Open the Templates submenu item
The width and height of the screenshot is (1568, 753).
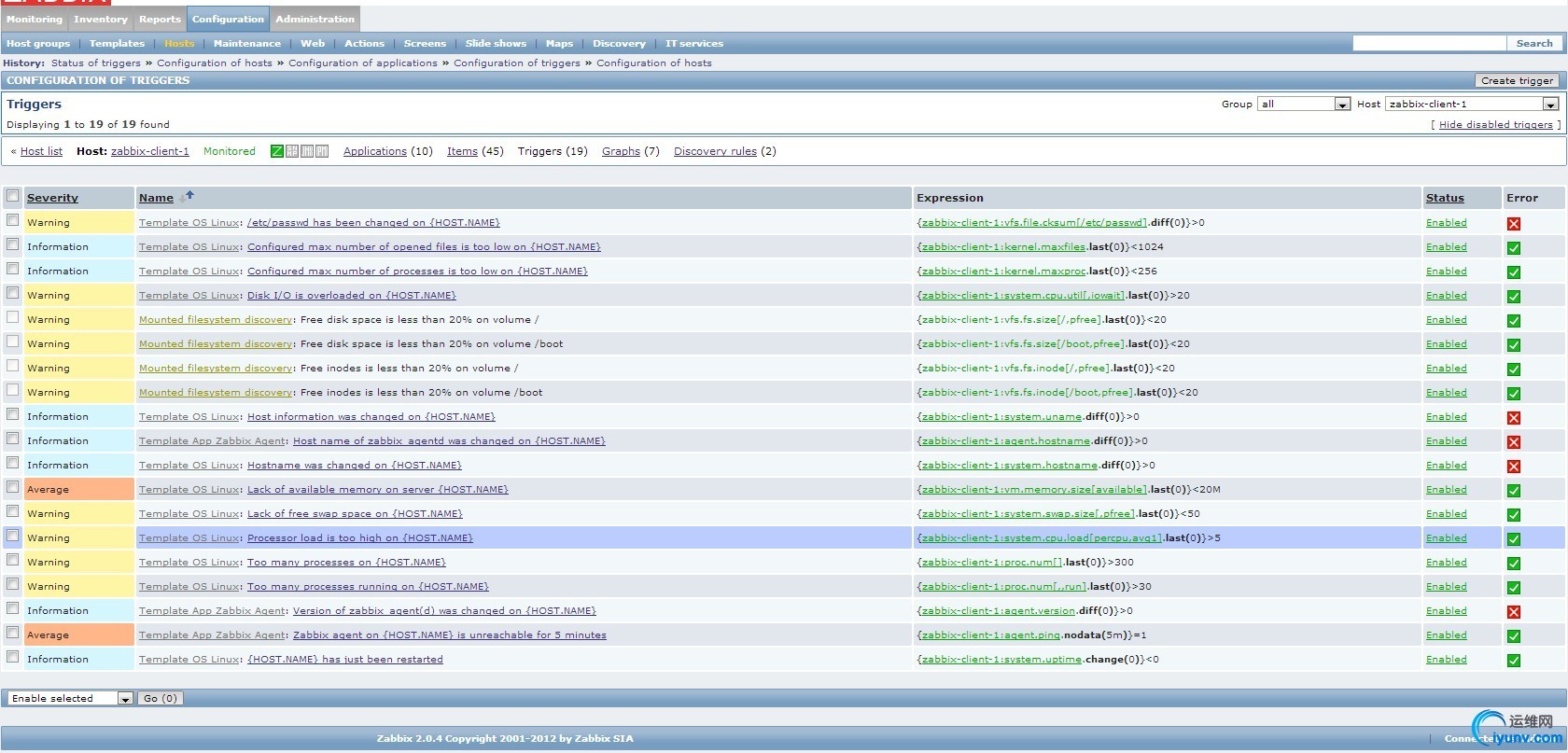[x=117, y=44]
